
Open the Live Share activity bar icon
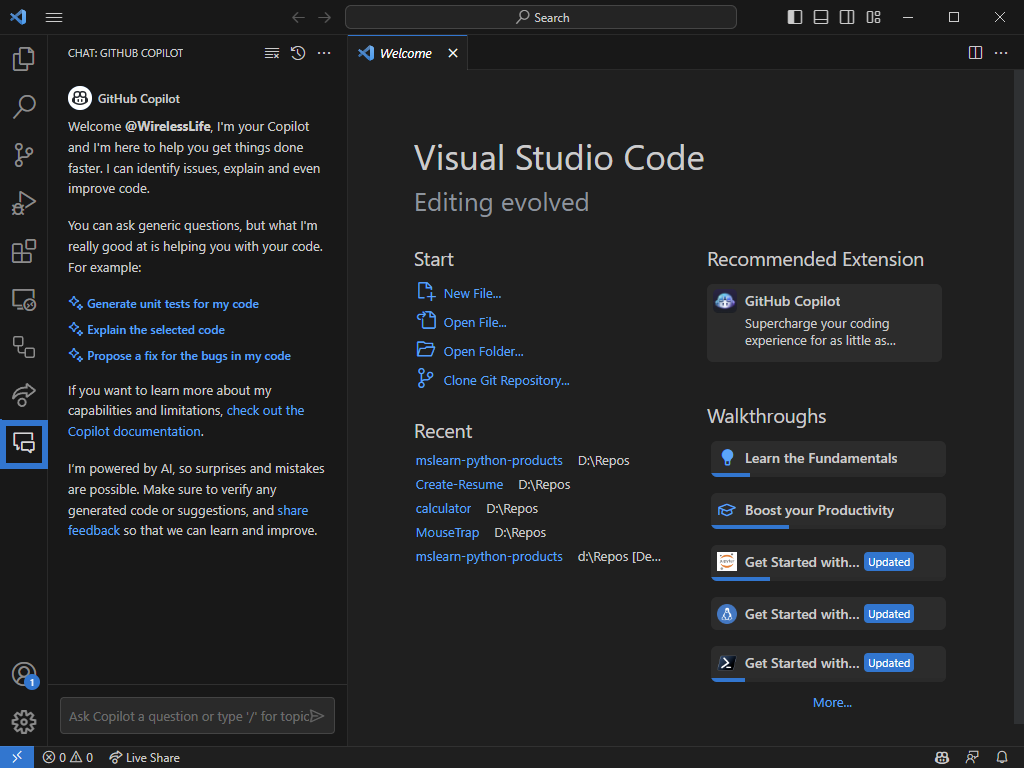point(24,394)
